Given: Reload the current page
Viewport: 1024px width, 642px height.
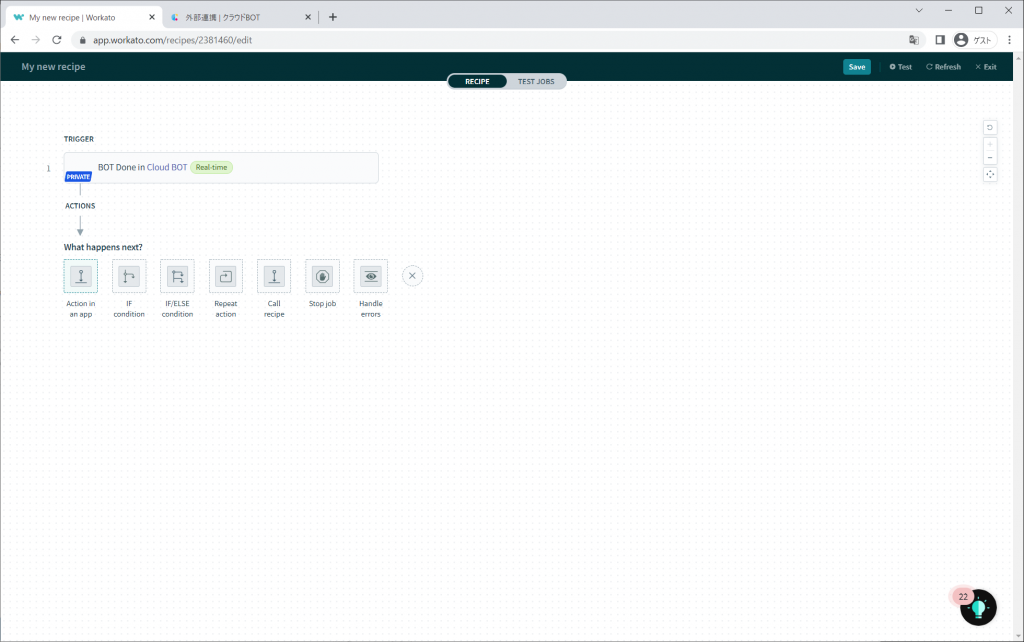Looking at the screenshot, I should 57,40.
